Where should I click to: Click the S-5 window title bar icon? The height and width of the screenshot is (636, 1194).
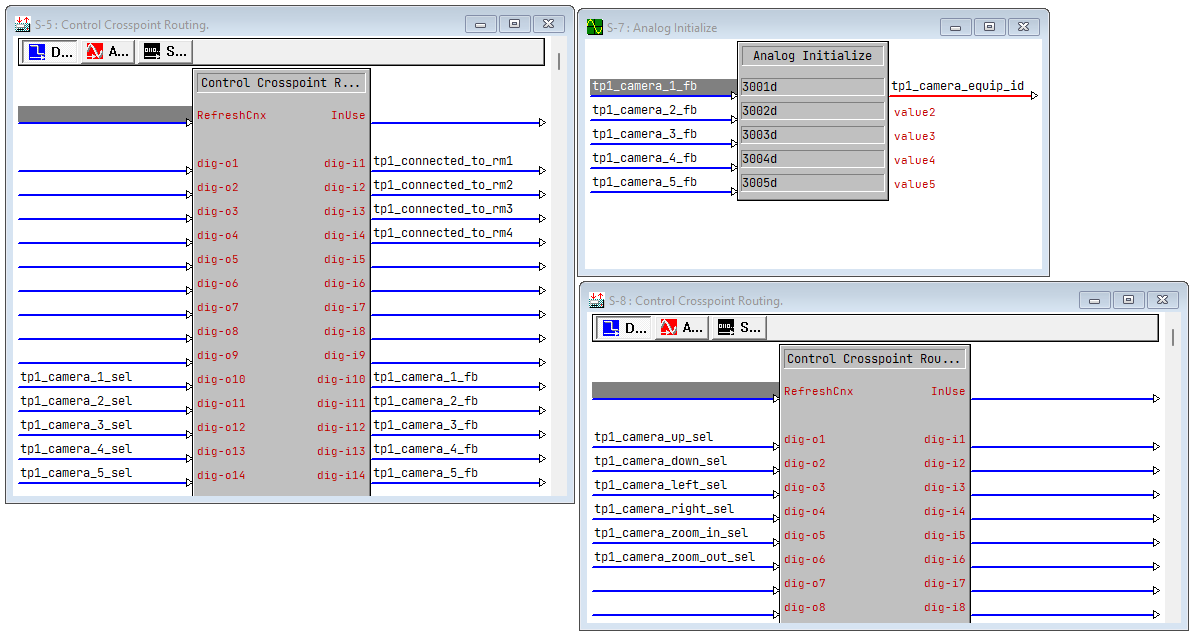click(22, 24)
